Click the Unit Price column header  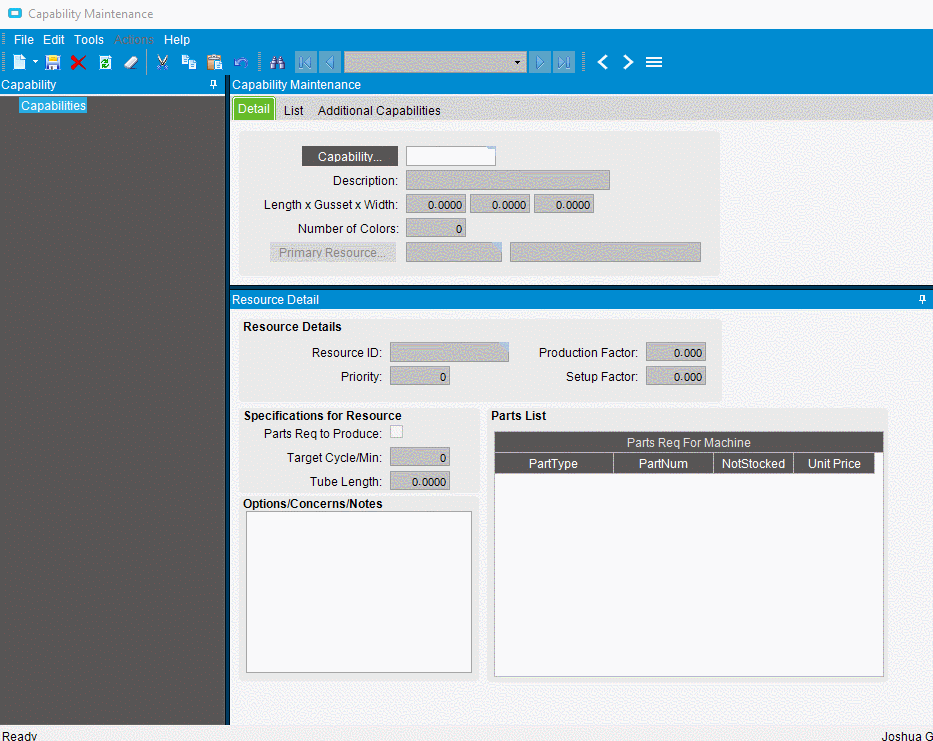click(x=834, y=463)
